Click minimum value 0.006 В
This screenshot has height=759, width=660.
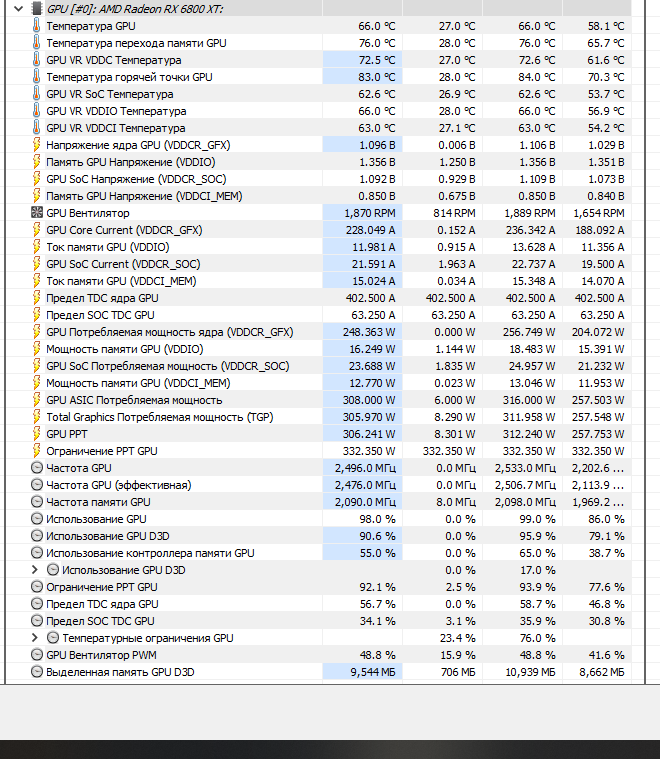pyautogui.click(x=457, y=145)
